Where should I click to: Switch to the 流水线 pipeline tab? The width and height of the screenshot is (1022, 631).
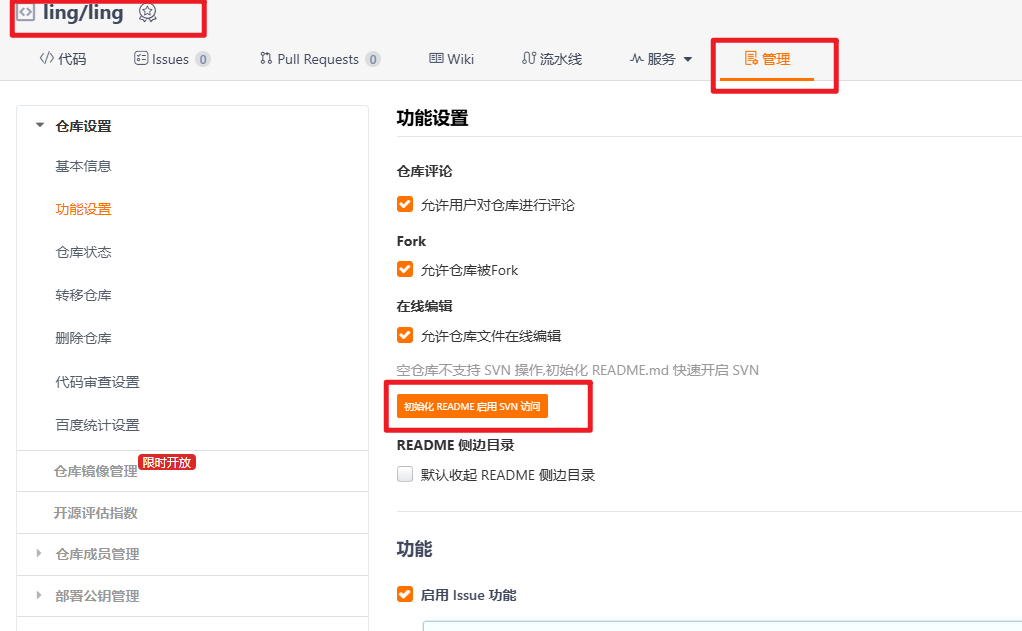552,59
